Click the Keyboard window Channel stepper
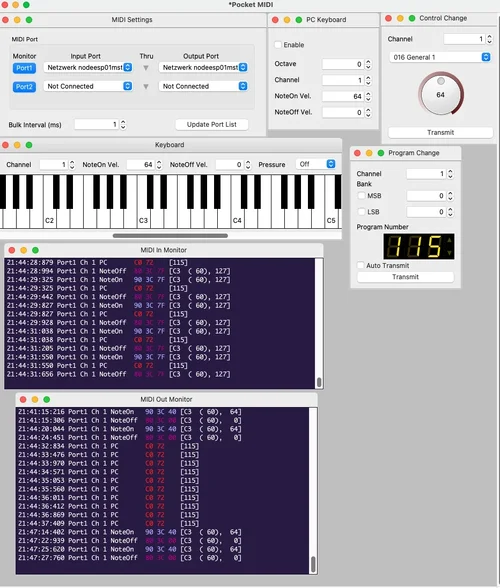Screen dimensions: 500x588 [72, 165]
